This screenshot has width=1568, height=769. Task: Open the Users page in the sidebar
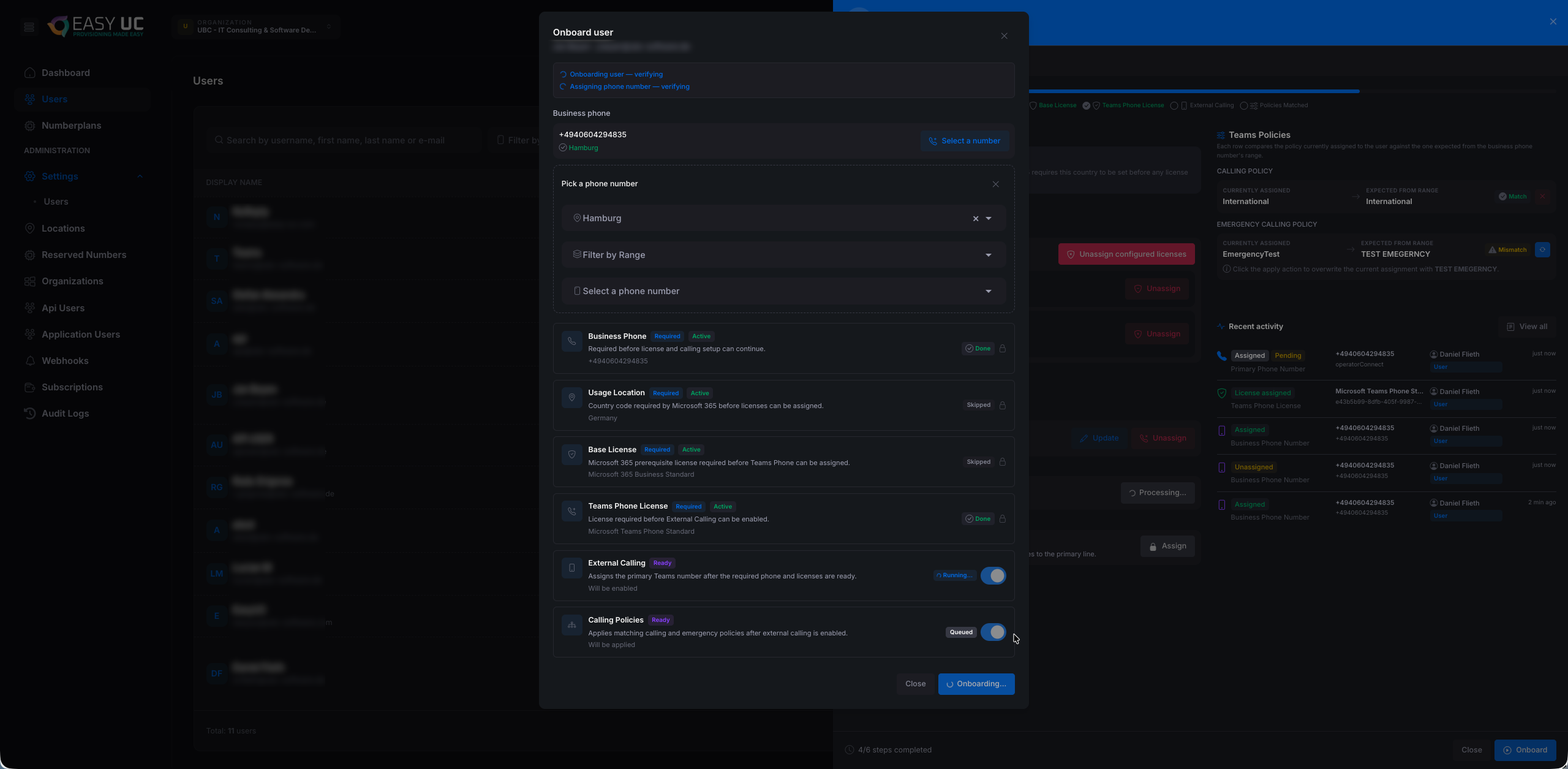82,99
